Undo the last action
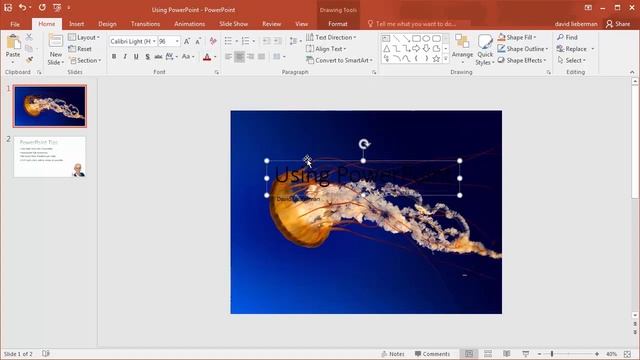The image size is (640, 360). click(x=22, y=7)
